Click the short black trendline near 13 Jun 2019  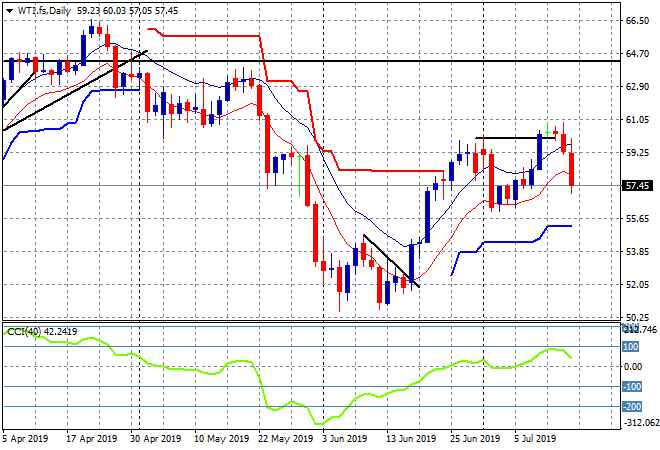(391, 261)
